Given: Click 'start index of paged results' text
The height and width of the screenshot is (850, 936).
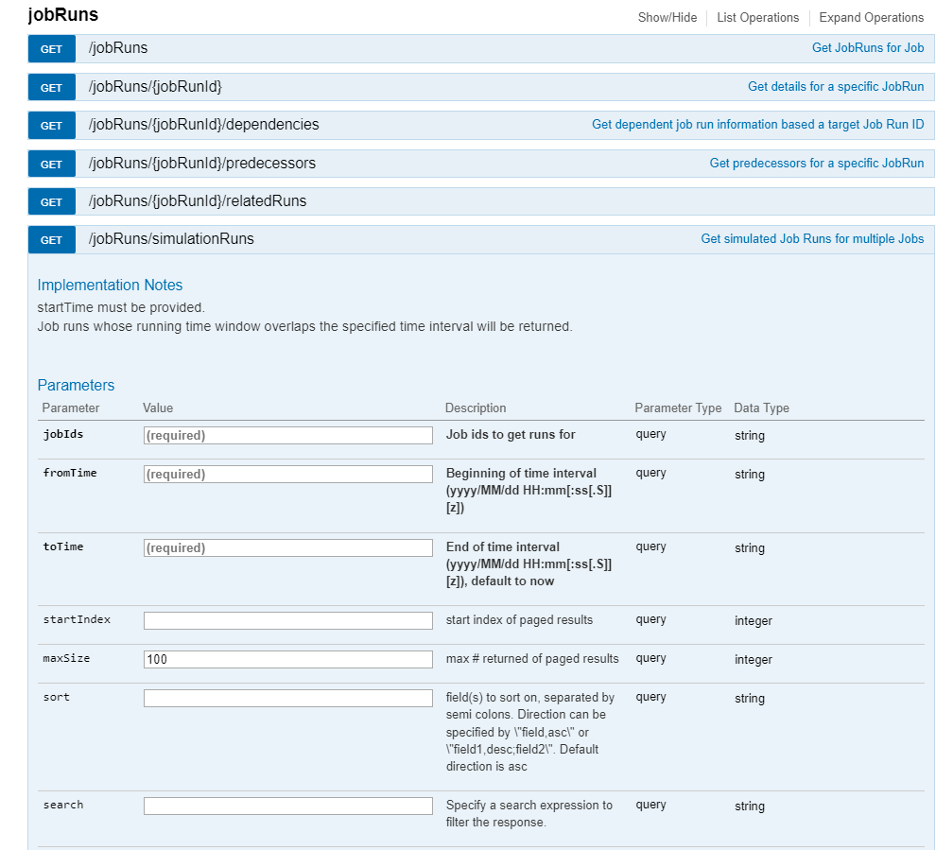Looking at the screenshot, I should 519,620.
